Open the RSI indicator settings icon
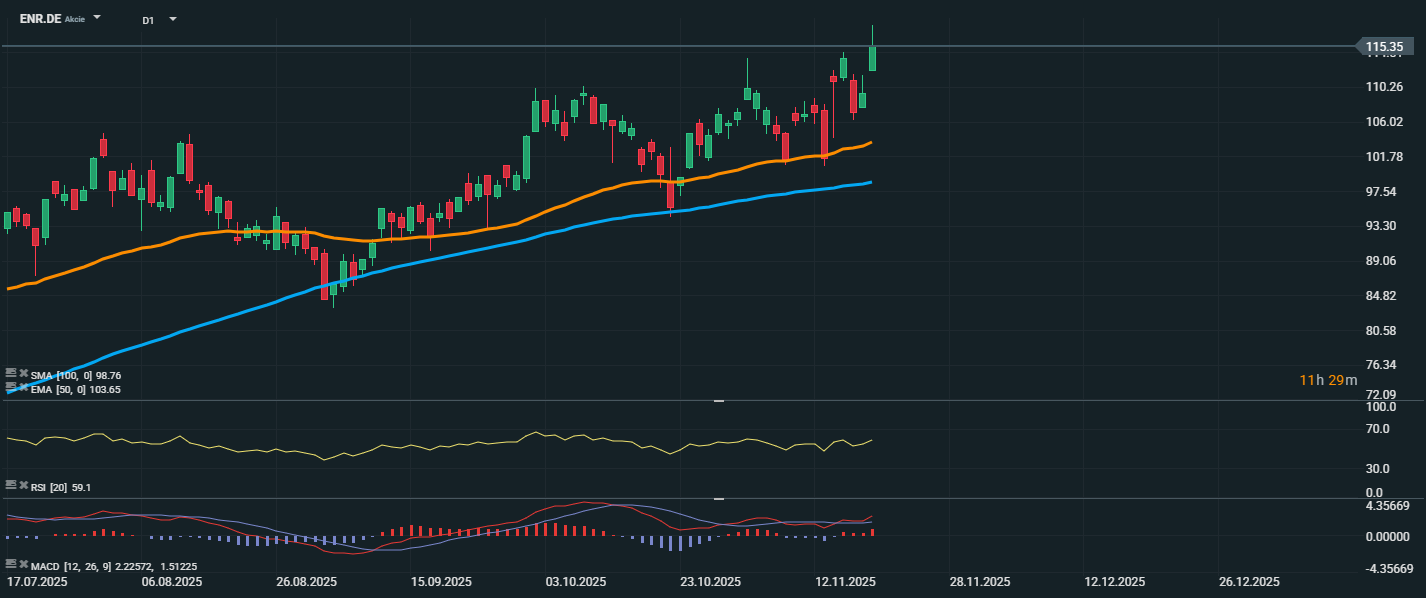The image size is (1426, 598). [x=11, y=485]
